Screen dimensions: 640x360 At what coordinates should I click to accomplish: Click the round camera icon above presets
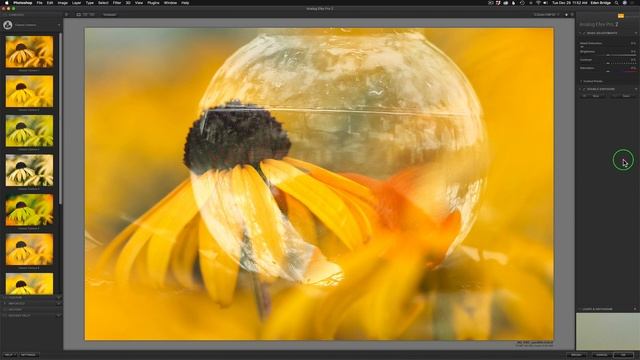point(8,25)
